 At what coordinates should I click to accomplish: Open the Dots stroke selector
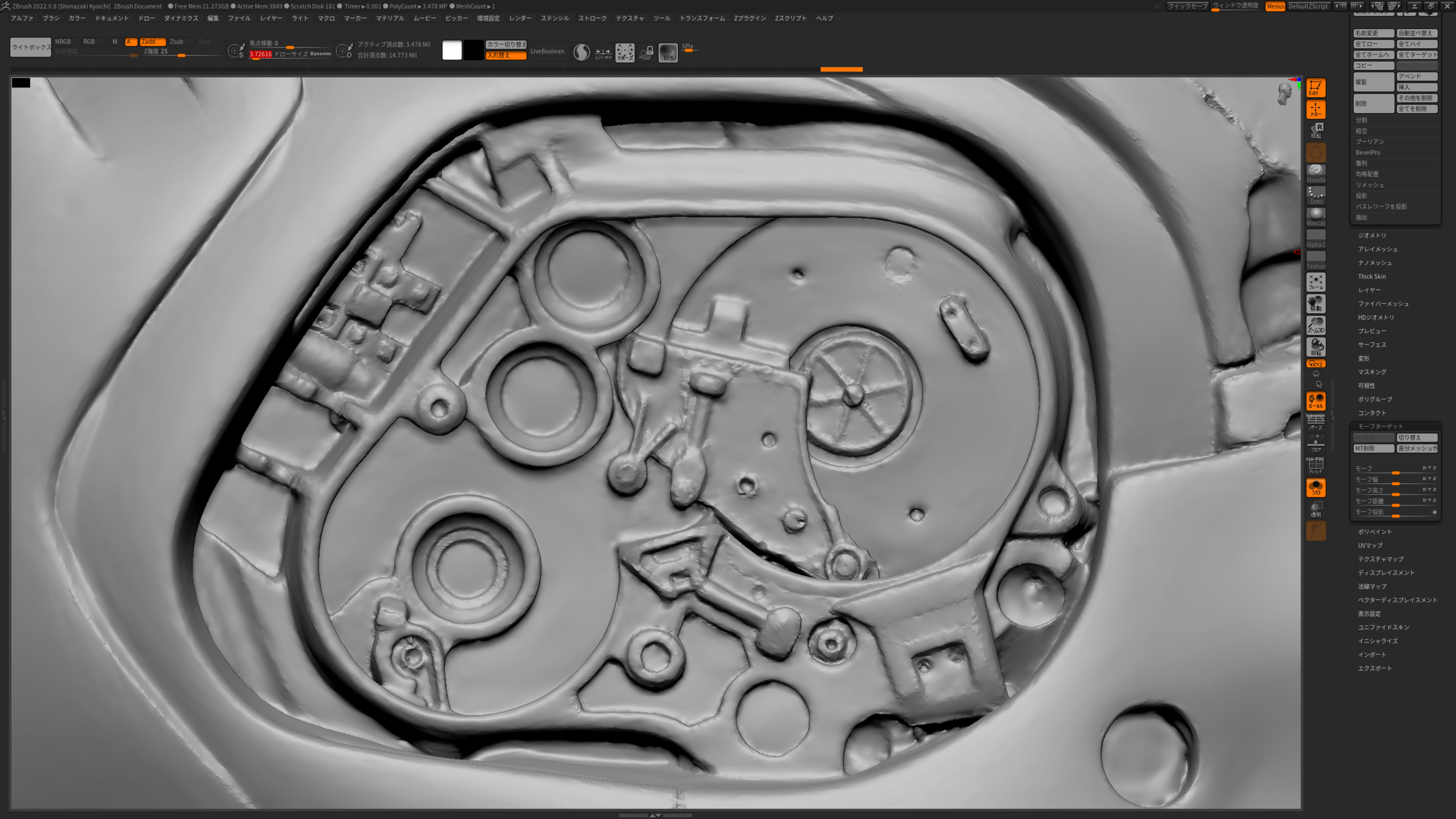pyautogui.click(x=1315, y=196)
